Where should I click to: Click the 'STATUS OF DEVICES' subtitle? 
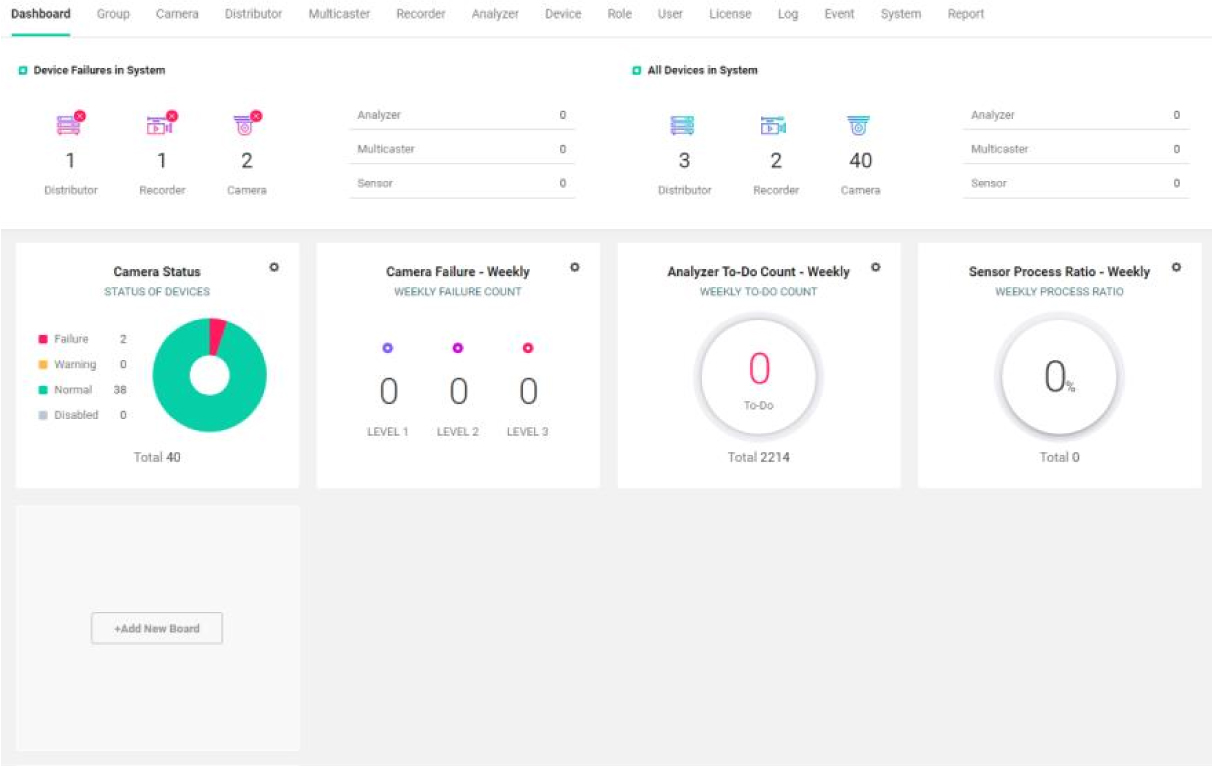pos(157,292)
